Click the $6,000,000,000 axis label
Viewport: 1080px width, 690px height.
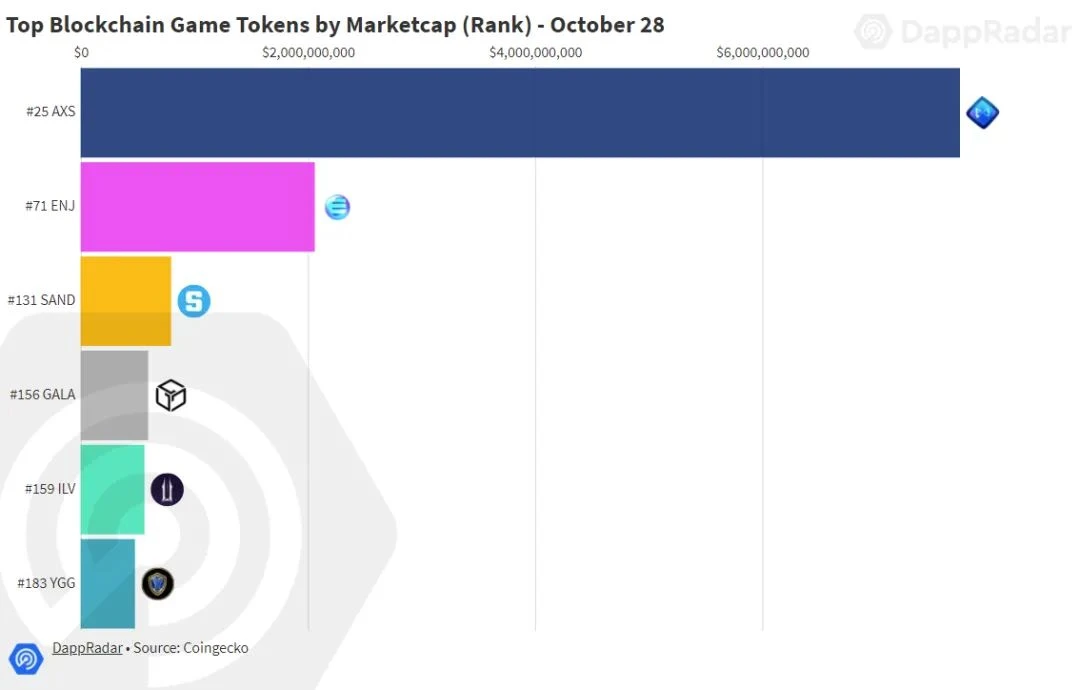coord(762,52)
